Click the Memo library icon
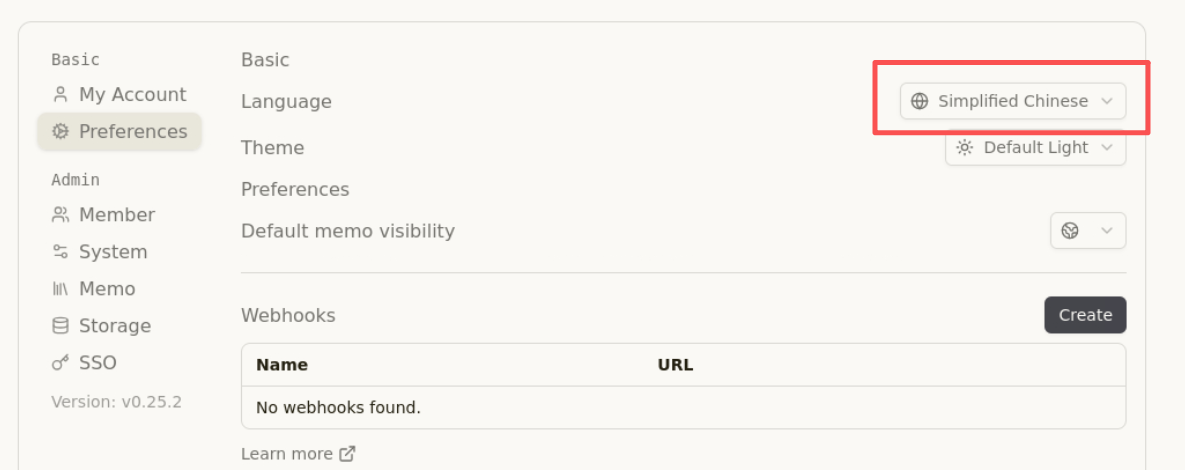 [x=60, y=289]
